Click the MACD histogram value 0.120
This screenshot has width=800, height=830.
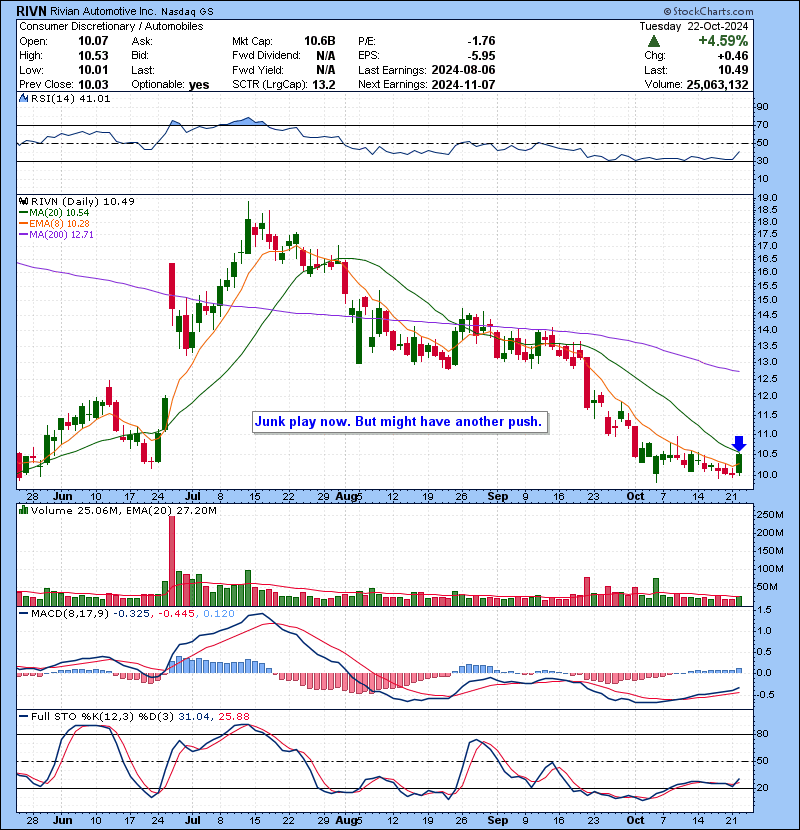pos(219,614)
